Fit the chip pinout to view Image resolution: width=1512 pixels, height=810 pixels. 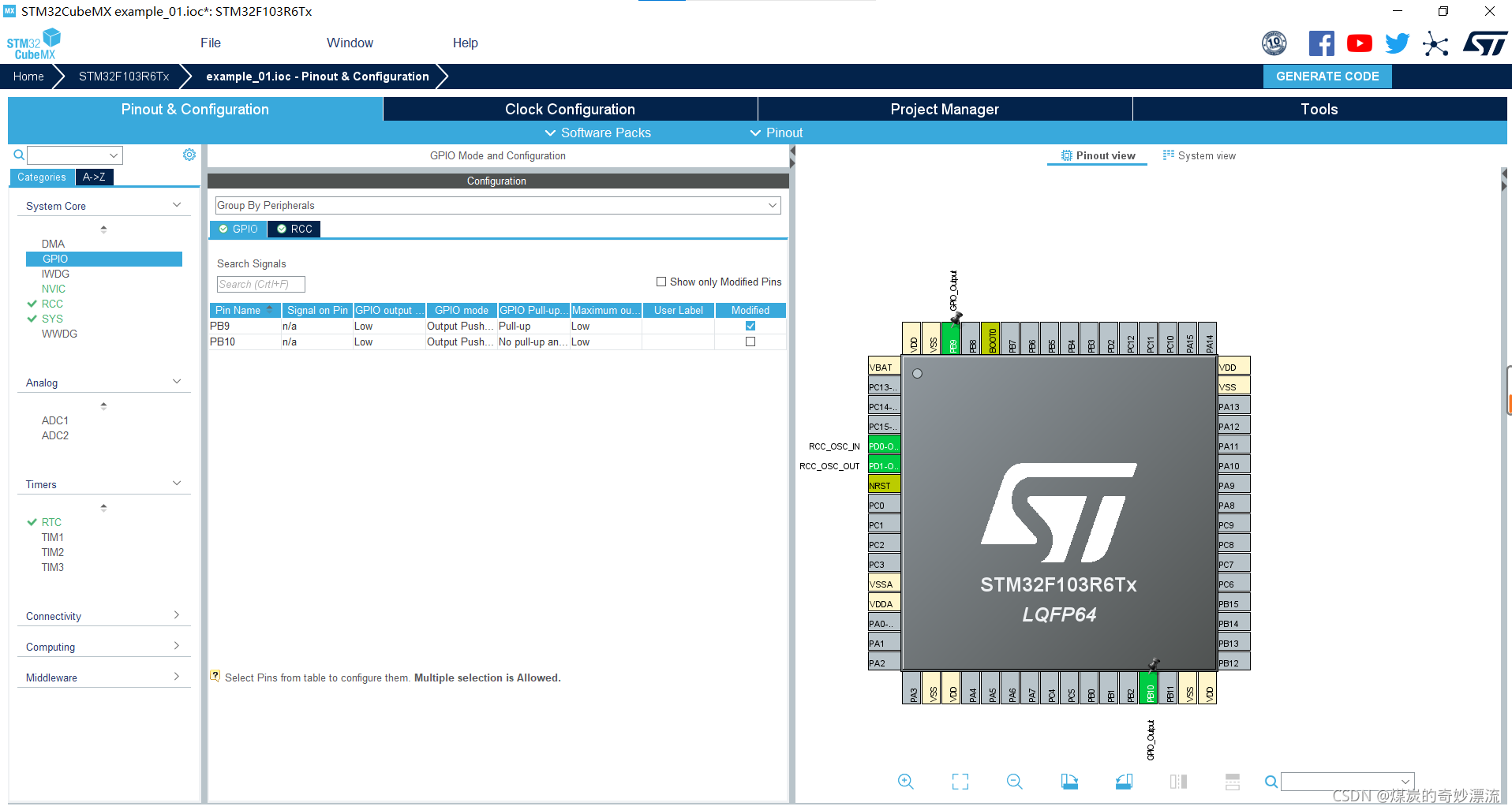tap(960, 782)
